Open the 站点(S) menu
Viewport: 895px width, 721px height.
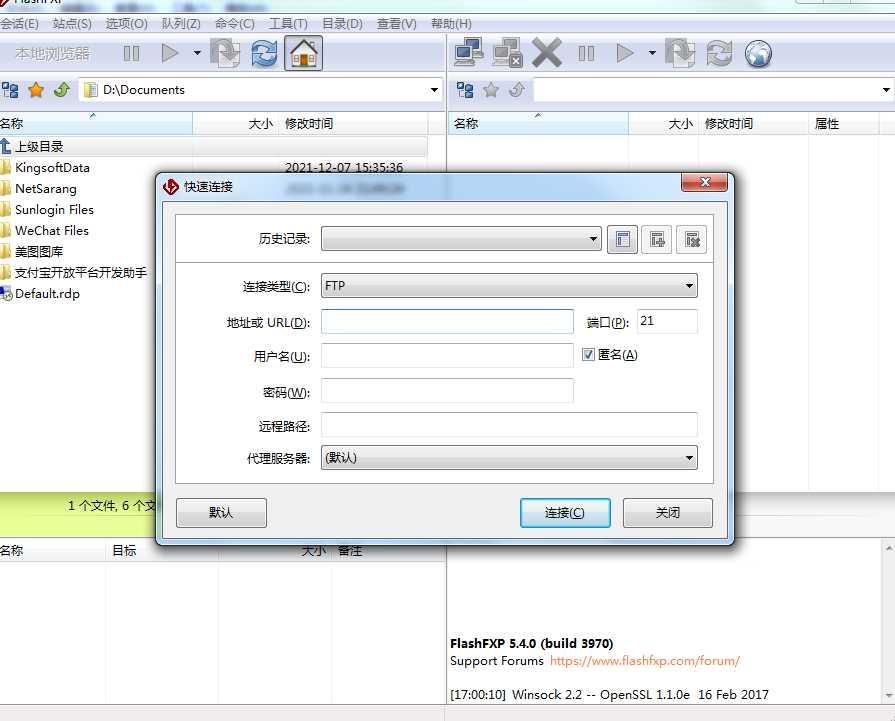tap(72, 24)
